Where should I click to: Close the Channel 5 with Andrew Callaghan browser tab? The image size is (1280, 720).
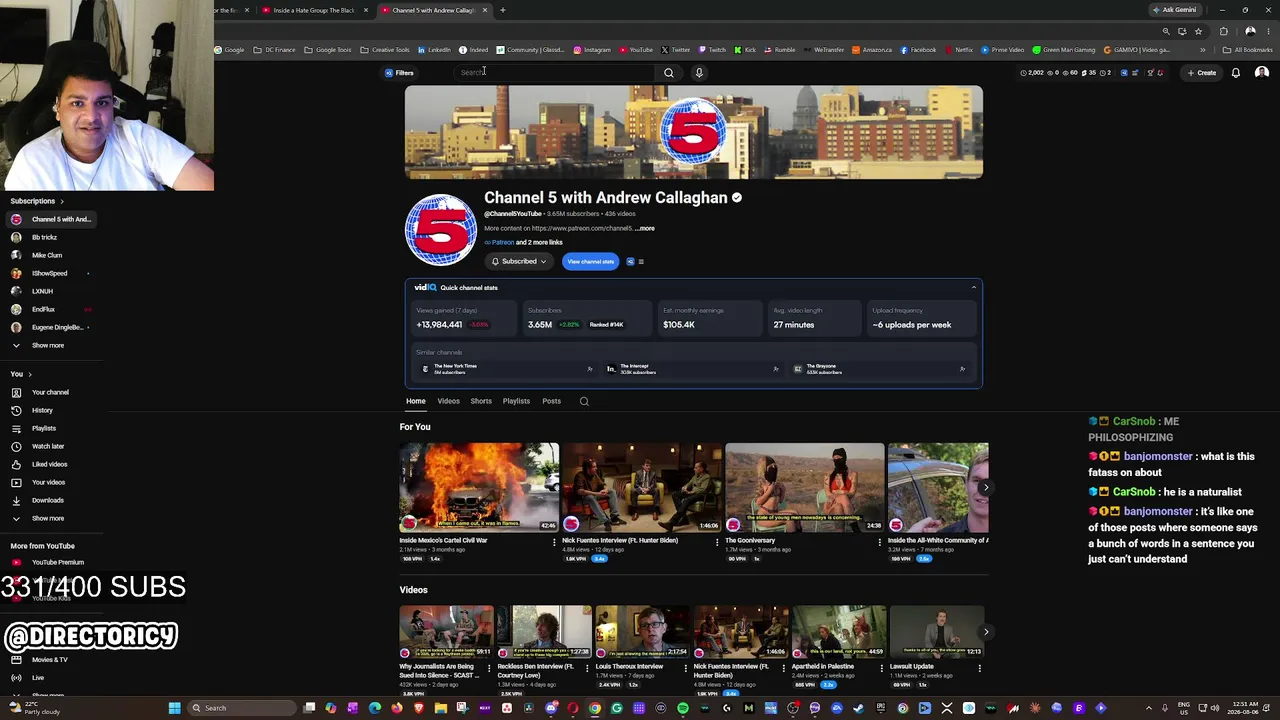coord(485,10)
